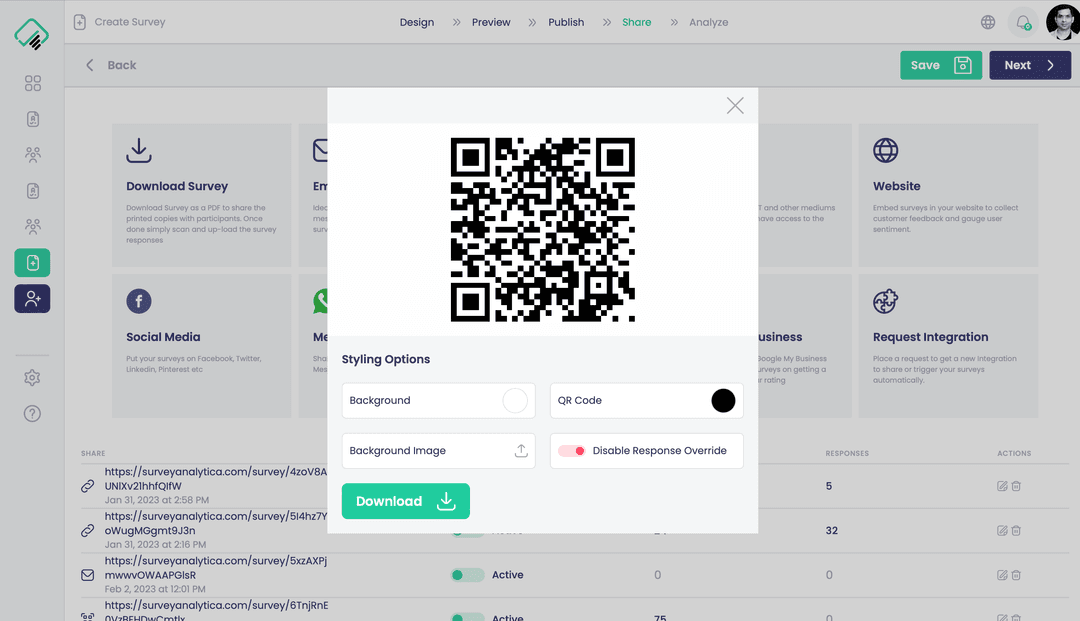This screenshot has width=1080, height=621.
Task: Click the QR code image preview
Action: point(543,230)
